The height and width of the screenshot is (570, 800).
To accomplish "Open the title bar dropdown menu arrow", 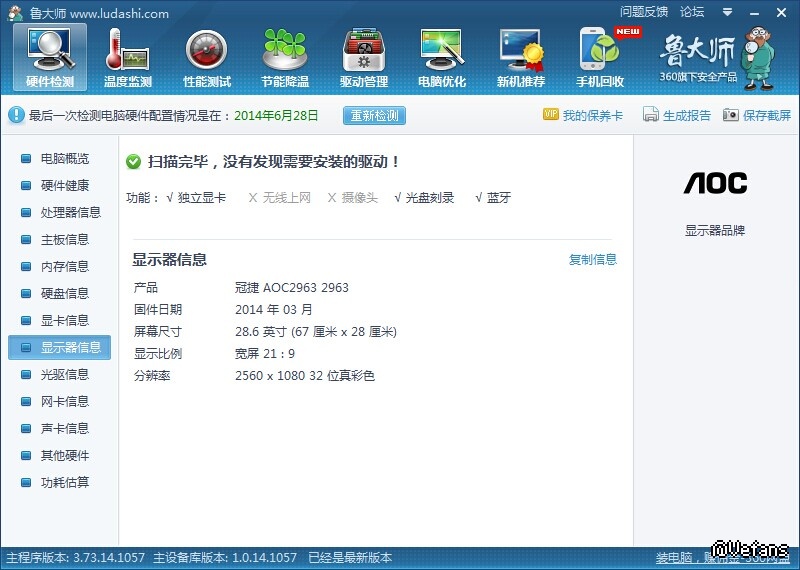I will click(725, 12).
